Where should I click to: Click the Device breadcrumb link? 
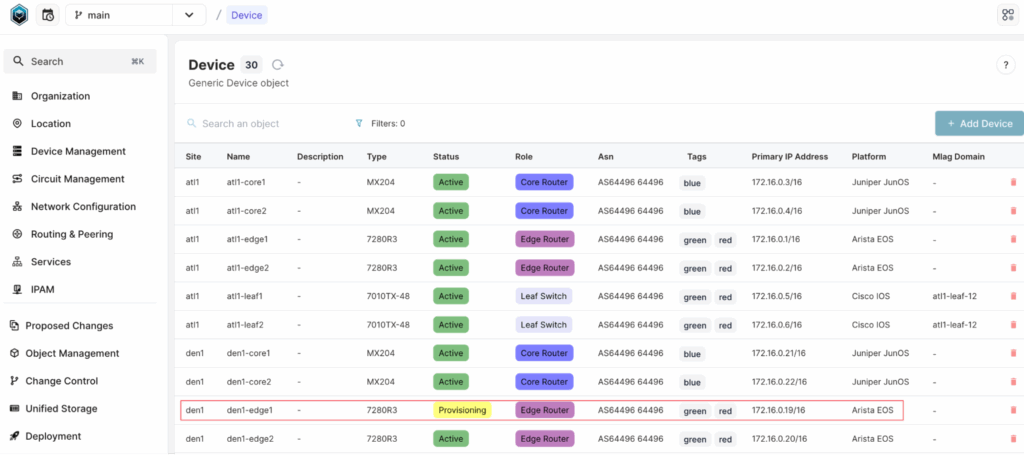[x=247, y=15]
